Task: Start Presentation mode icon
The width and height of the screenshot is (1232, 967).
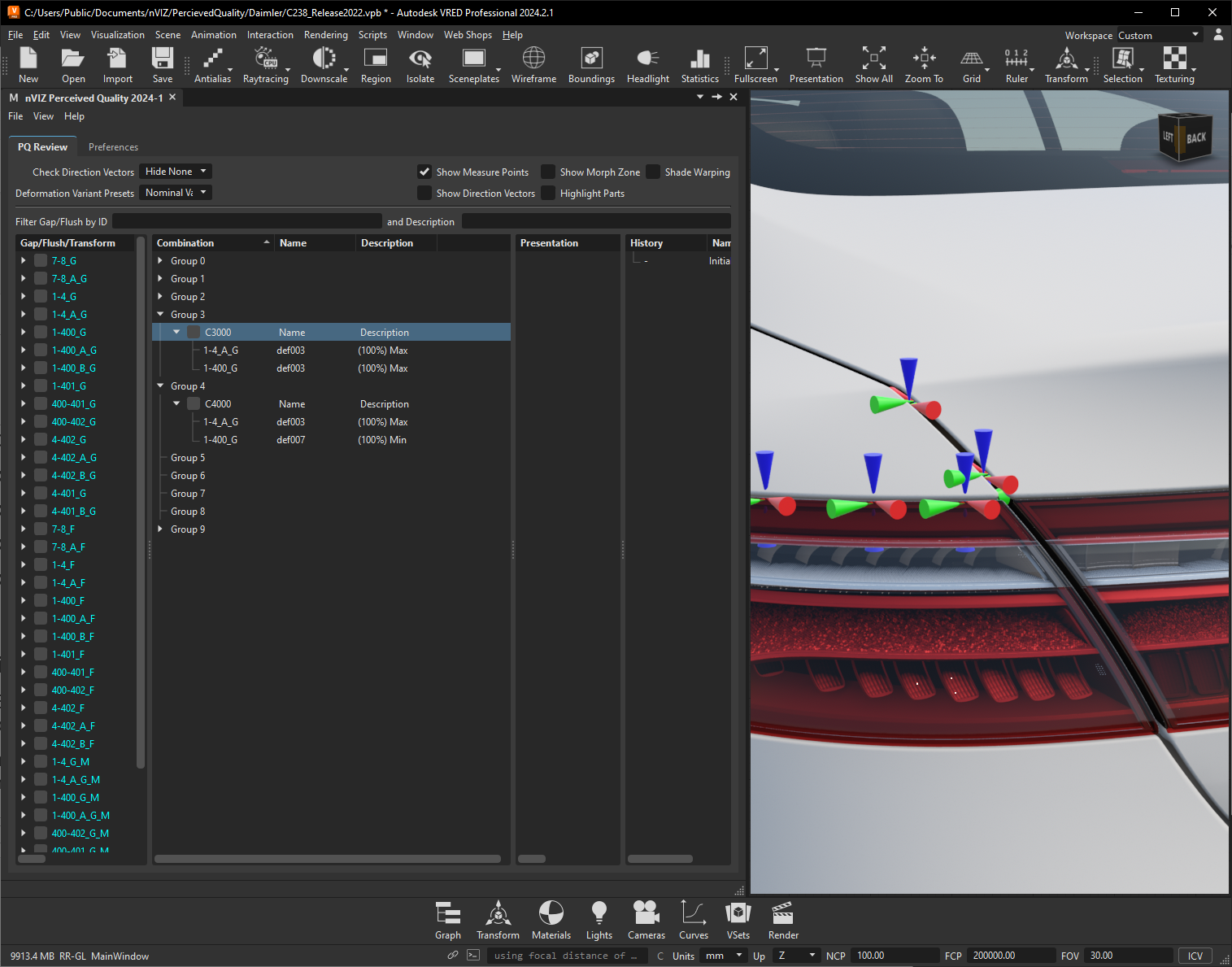Action: [816, 65]
